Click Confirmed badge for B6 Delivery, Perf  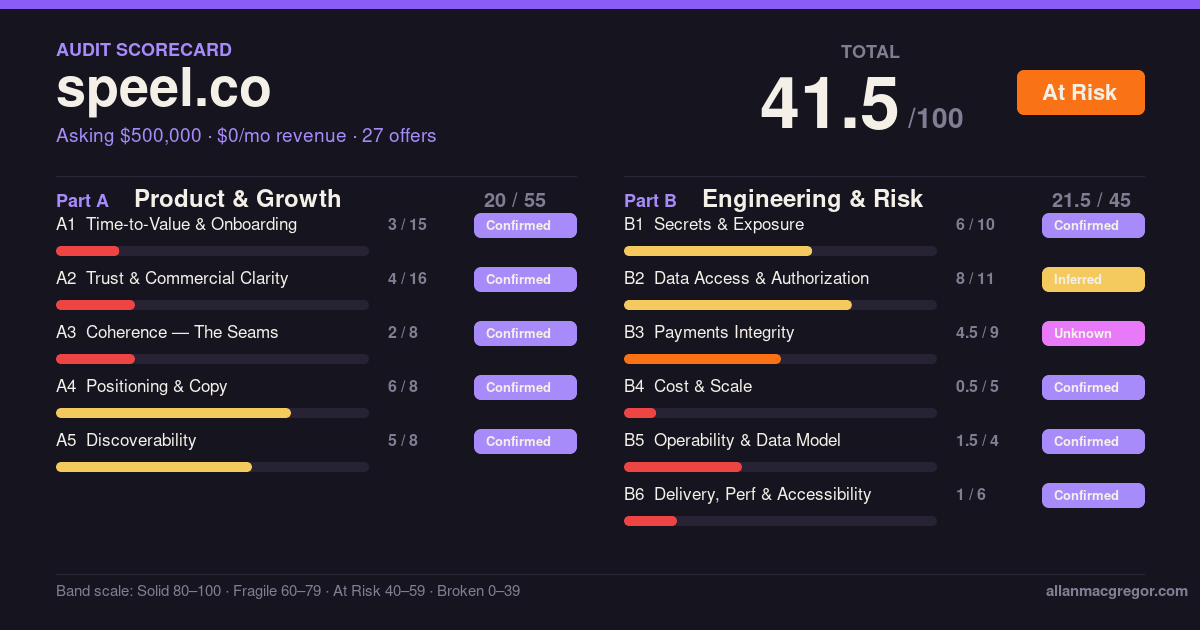(1093, 495)
